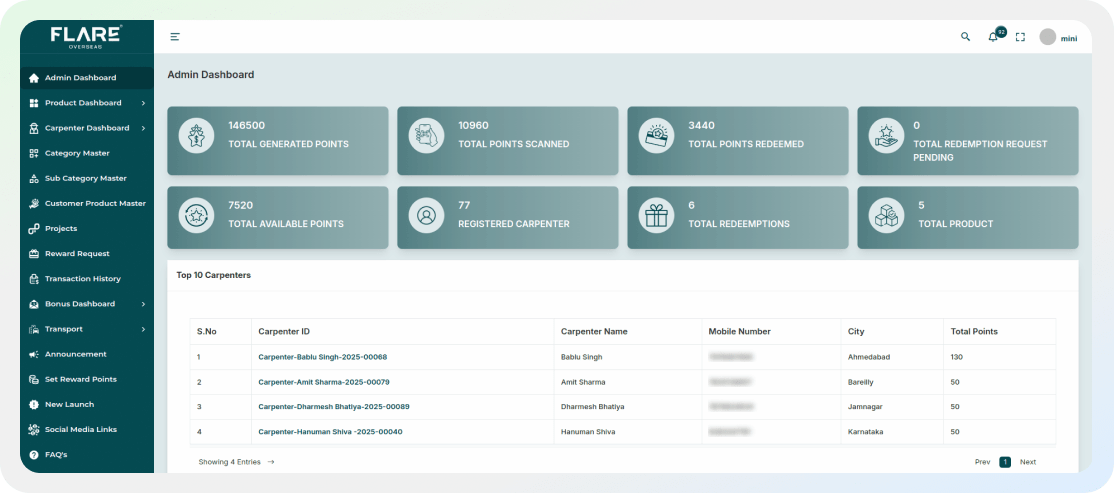1114x493 pixels.
Task: Click the Total Available Points card icon
Action: pyautogui.click(x=196, y=215)
